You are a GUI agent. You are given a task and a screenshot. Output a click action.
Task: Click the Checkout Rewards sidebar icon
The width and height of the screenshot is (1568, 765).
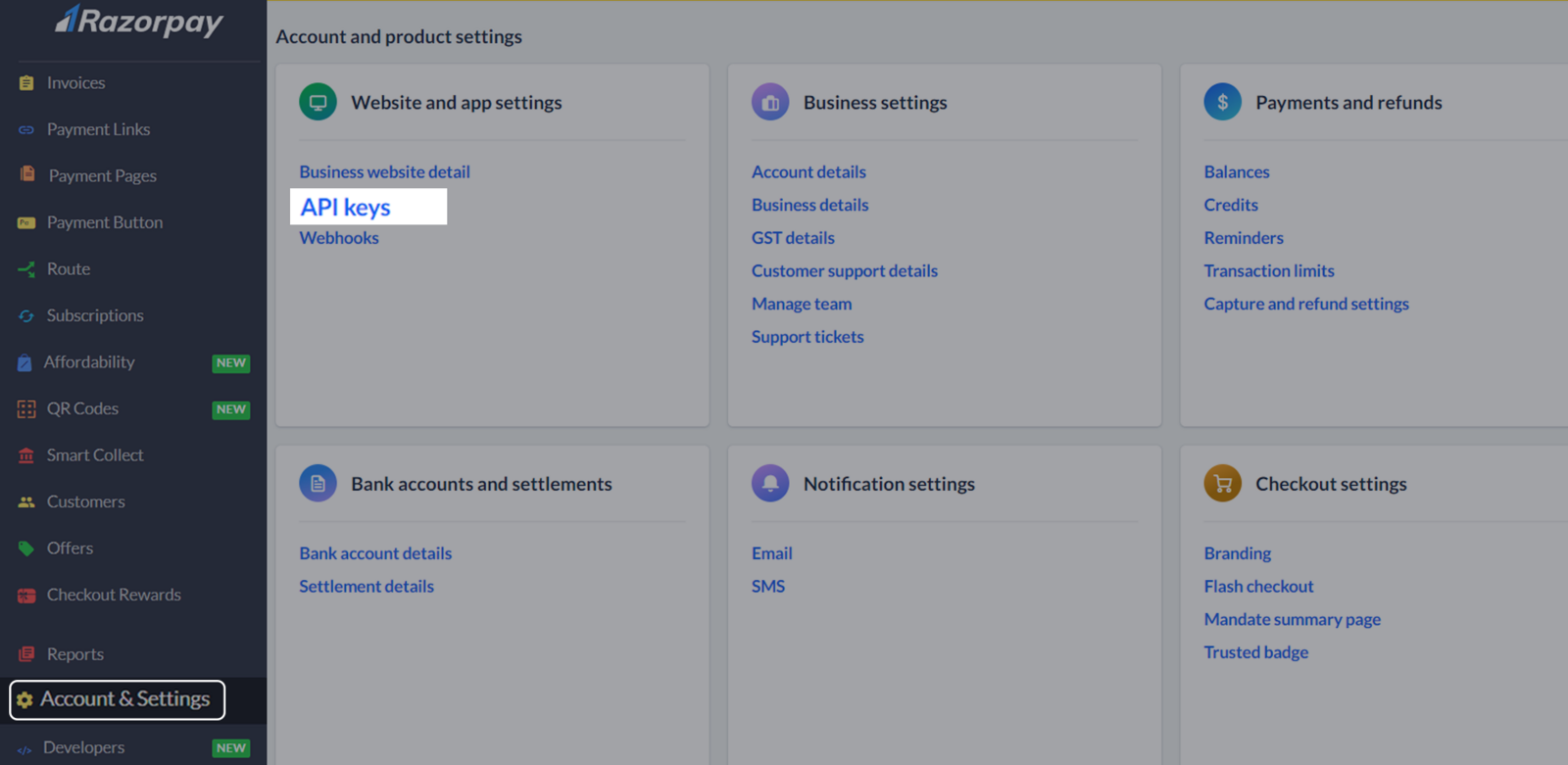26,595
